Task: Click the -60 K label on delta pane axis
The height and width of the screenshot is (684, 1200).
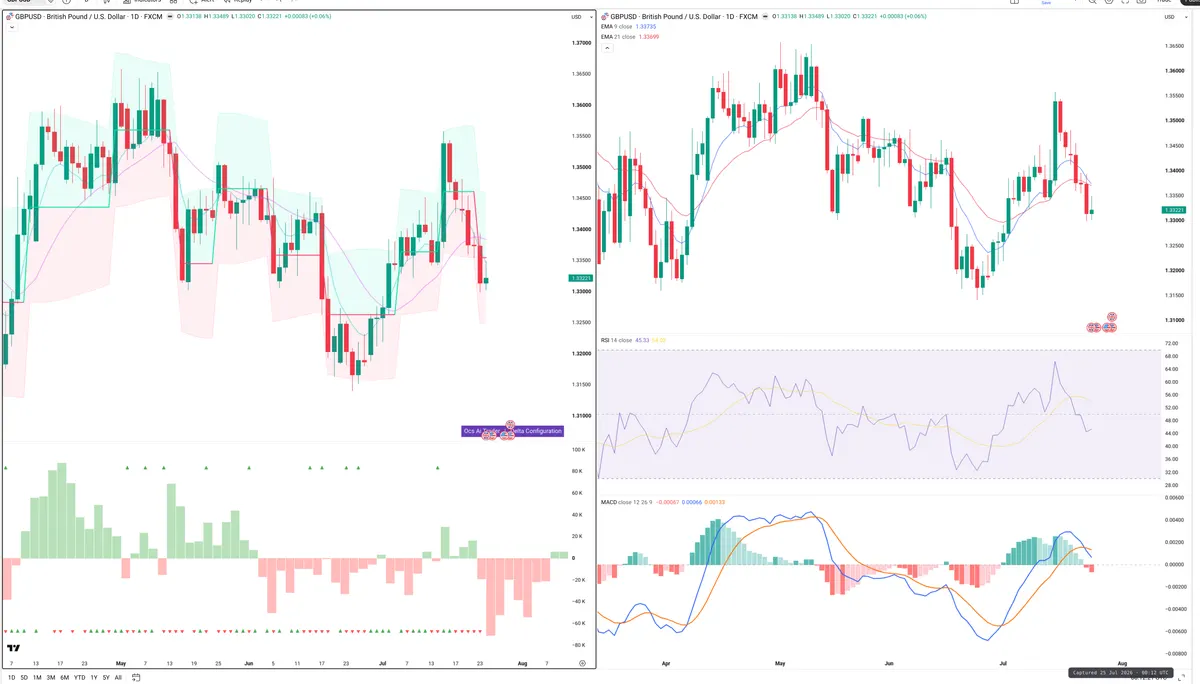Action: point(578,623)
